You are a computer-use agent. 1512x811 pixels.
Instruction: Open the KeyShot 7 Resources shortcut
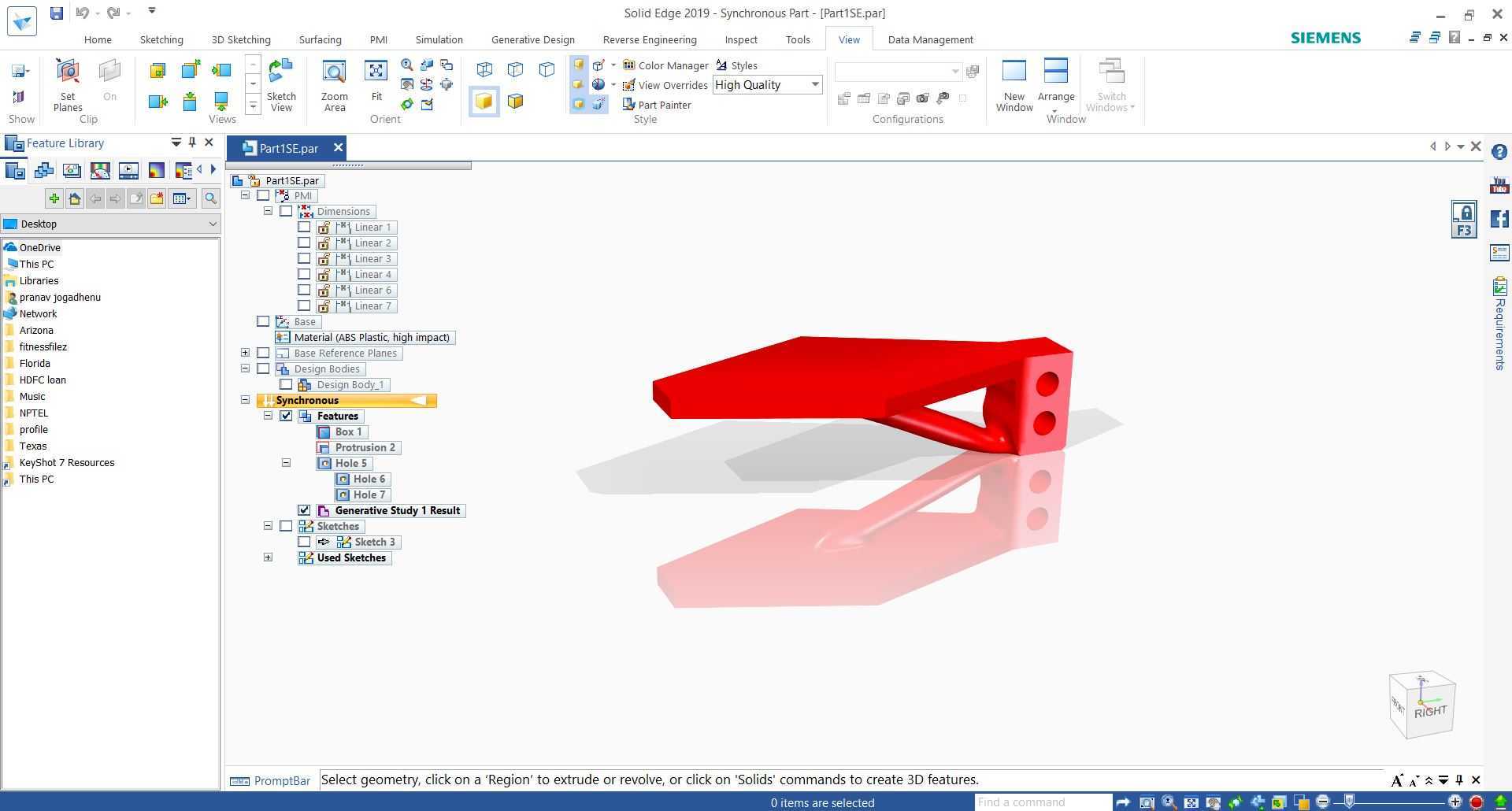pos(67,462)
